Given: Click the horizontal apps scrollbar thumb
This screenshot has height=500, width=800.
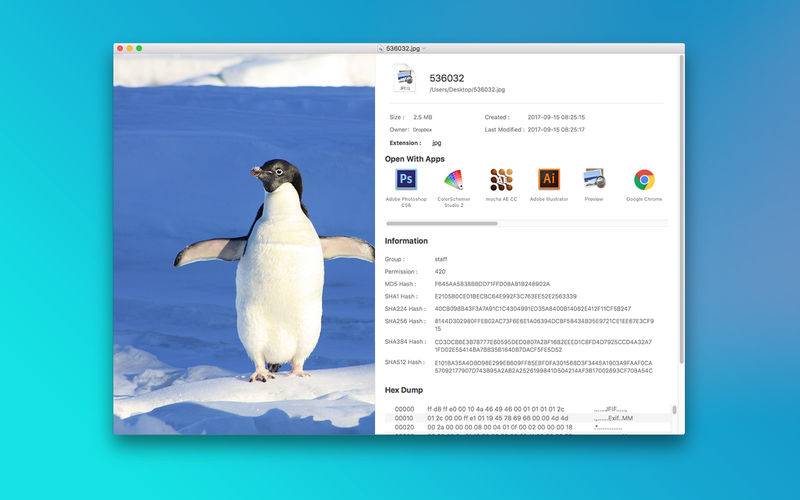Looking at the screenshot, I should pyautogui.click(x=442, y=223).
